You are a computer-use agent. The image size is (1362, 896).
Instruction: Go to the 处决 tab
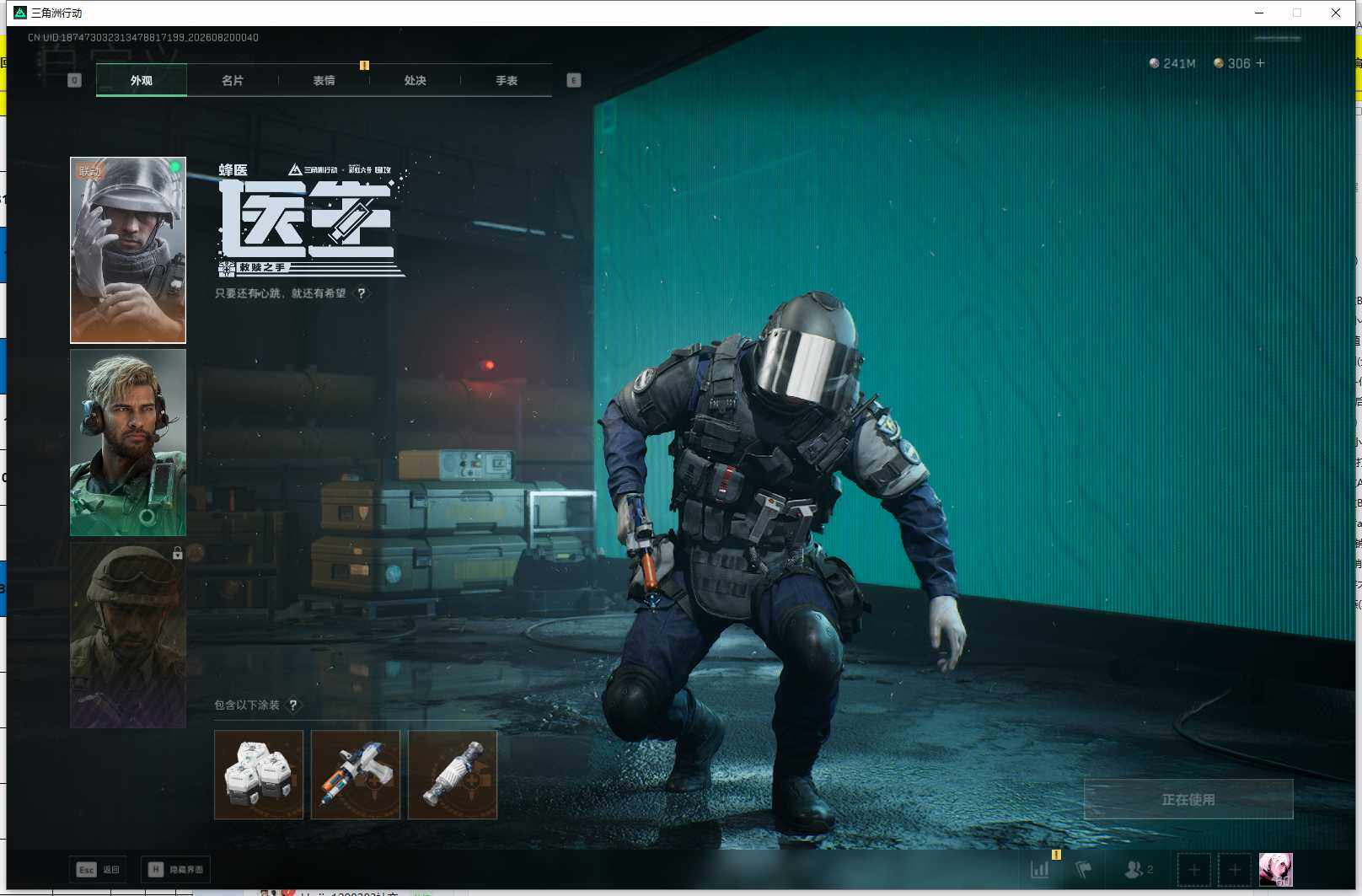coord(415,80)
